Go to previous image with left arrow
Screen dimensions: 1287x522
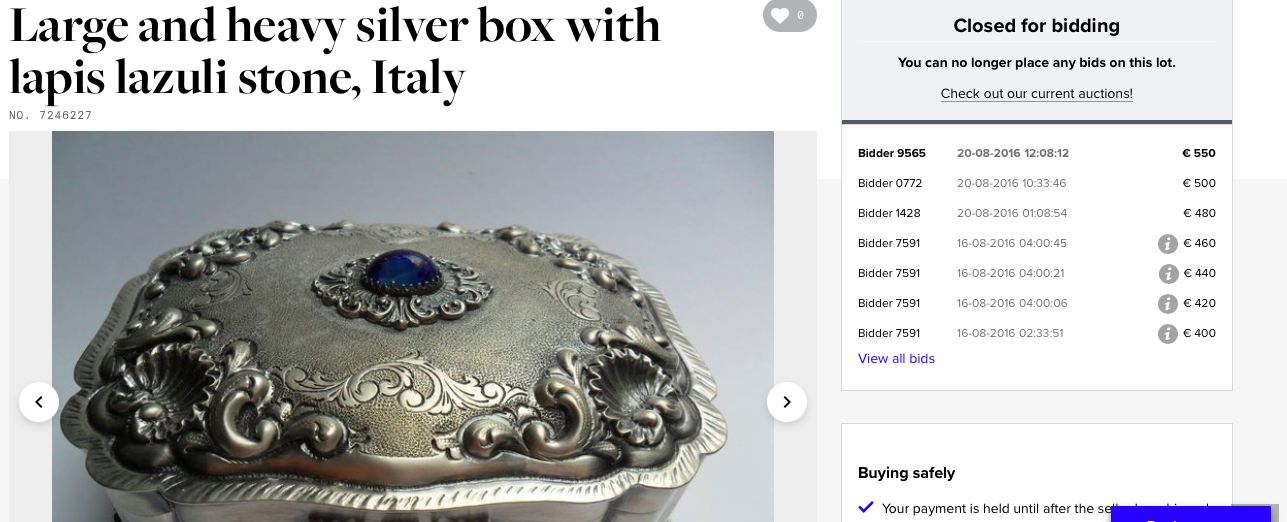pos(39,402)
